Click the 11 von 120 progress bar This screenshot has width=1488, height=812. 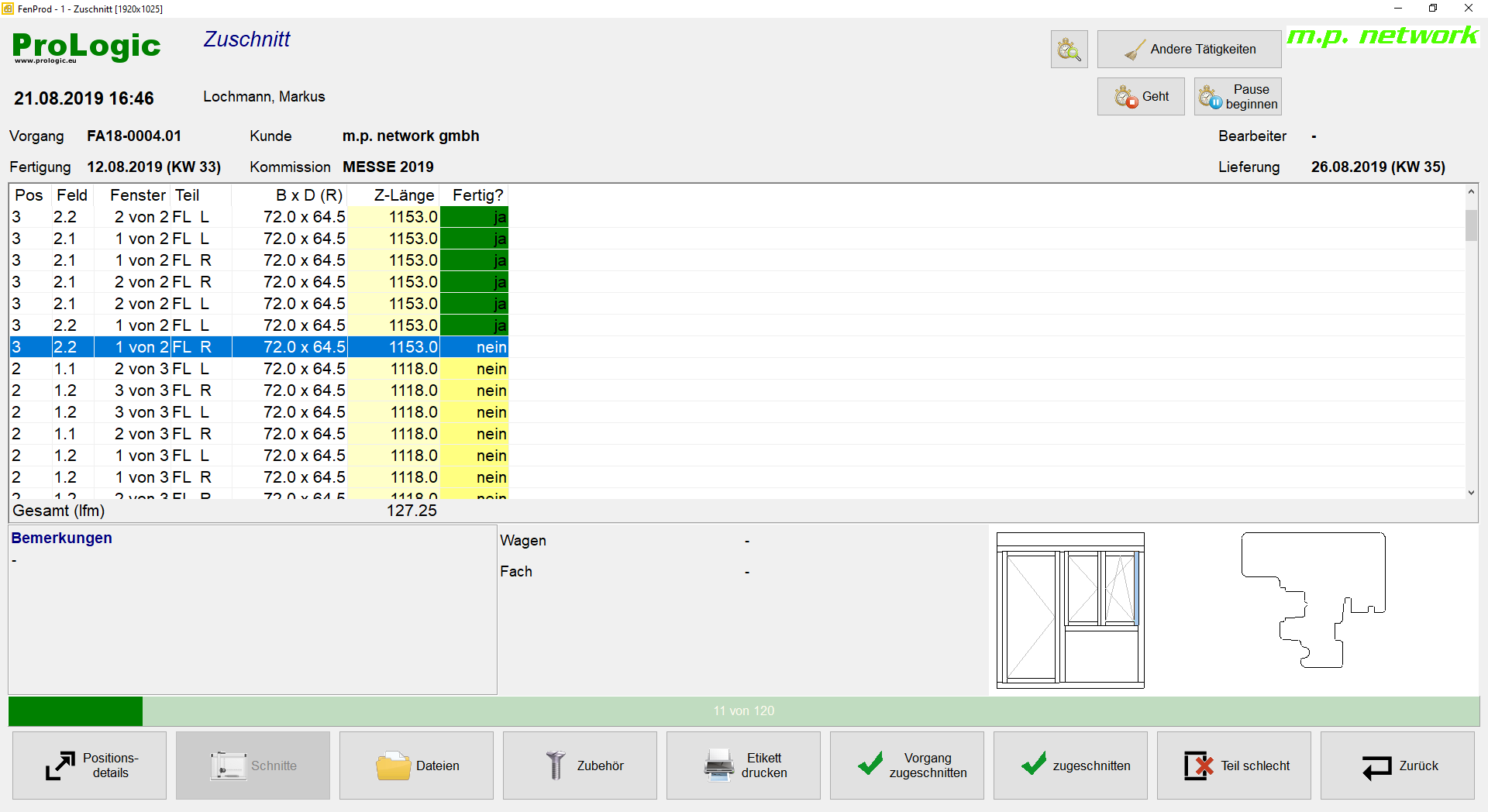[742, 710]
